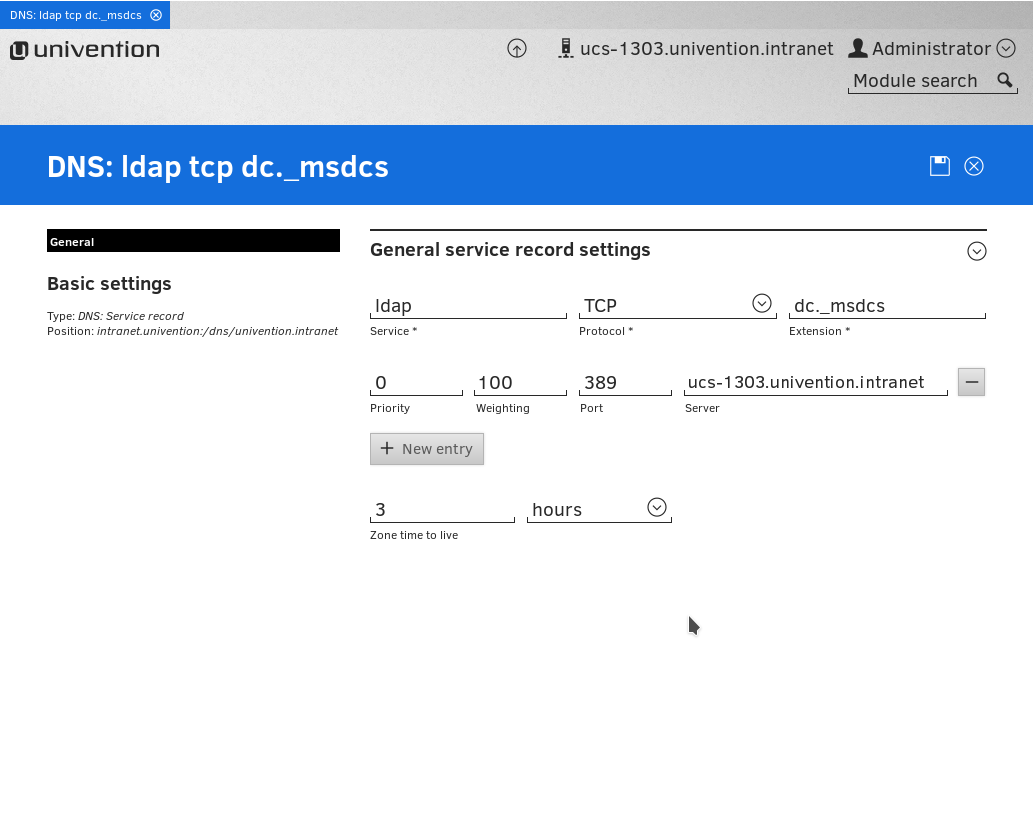Add a New entry
This screenshot has width=1033, height=814.
pyautogui.click(x=427, y=449)
